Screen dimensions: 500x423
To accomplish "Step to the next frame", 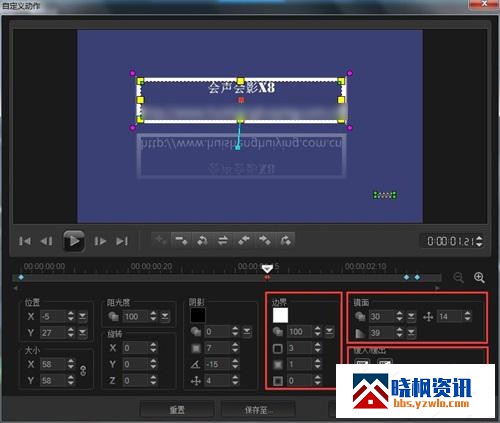I will point(100,241).
